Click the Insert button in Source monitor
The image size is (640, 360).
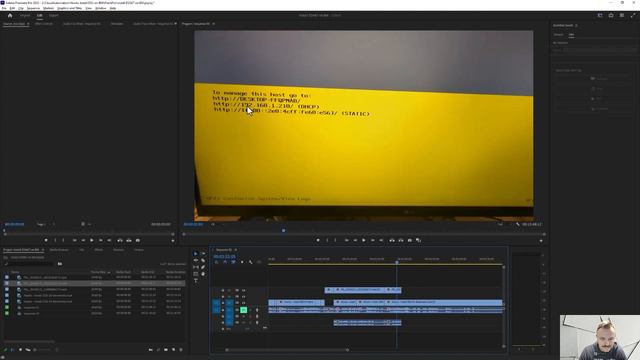[120, 240]
